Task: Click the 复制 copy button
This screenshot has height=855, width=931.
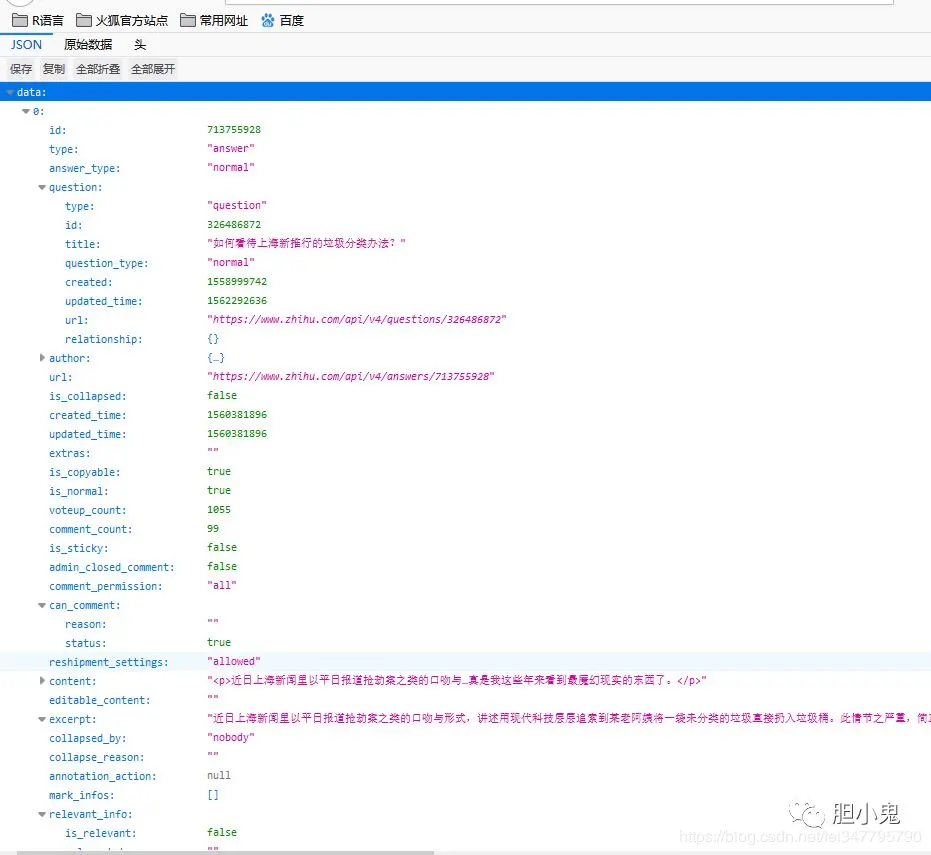Action: coord(53,69)
